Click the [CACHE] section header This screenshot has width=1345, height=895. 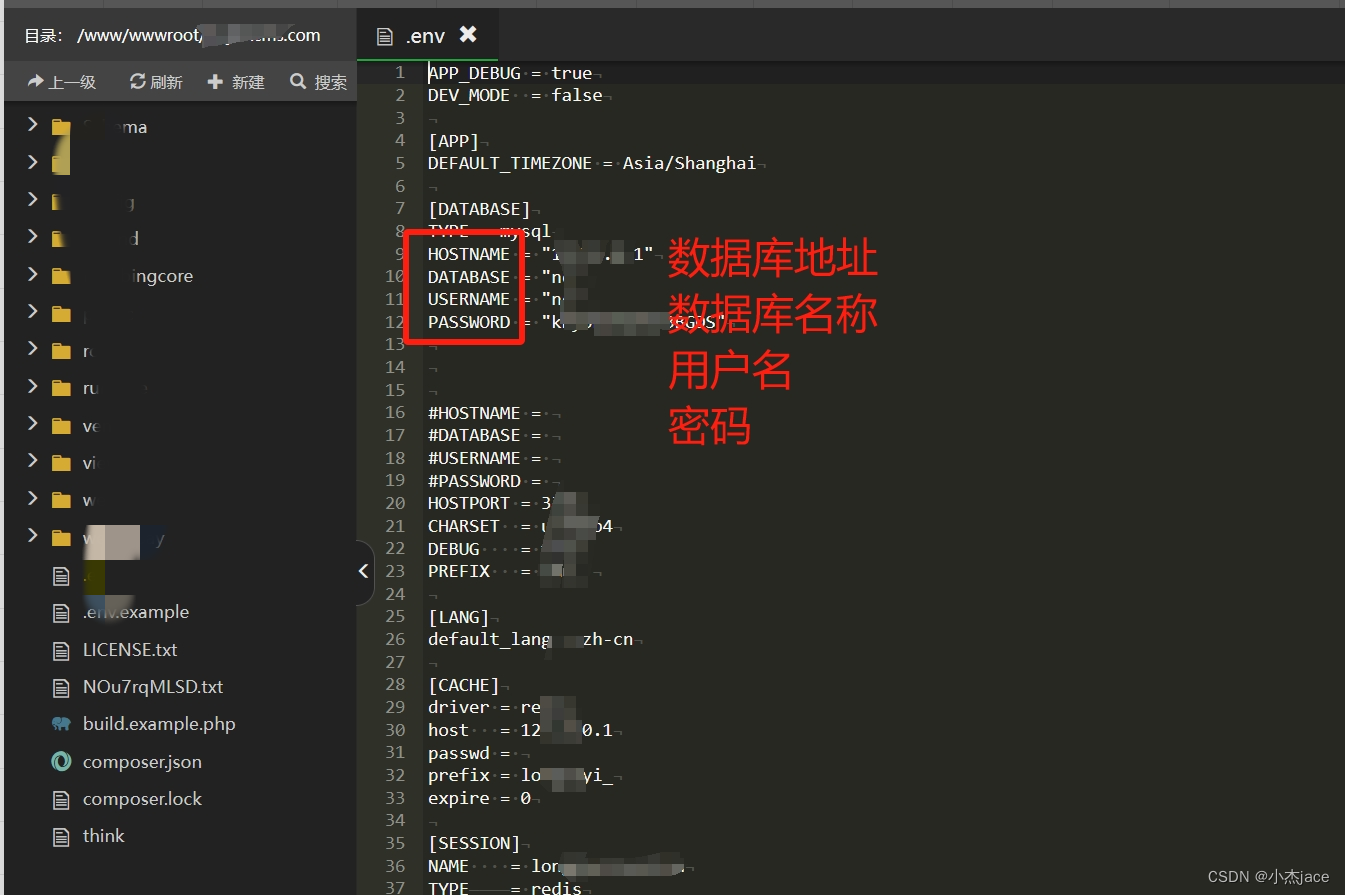[464, 685]
